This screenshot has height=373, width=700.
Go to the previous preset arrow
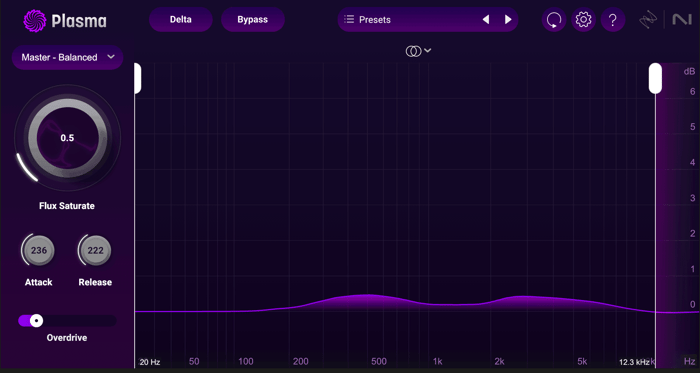[486, 20]
